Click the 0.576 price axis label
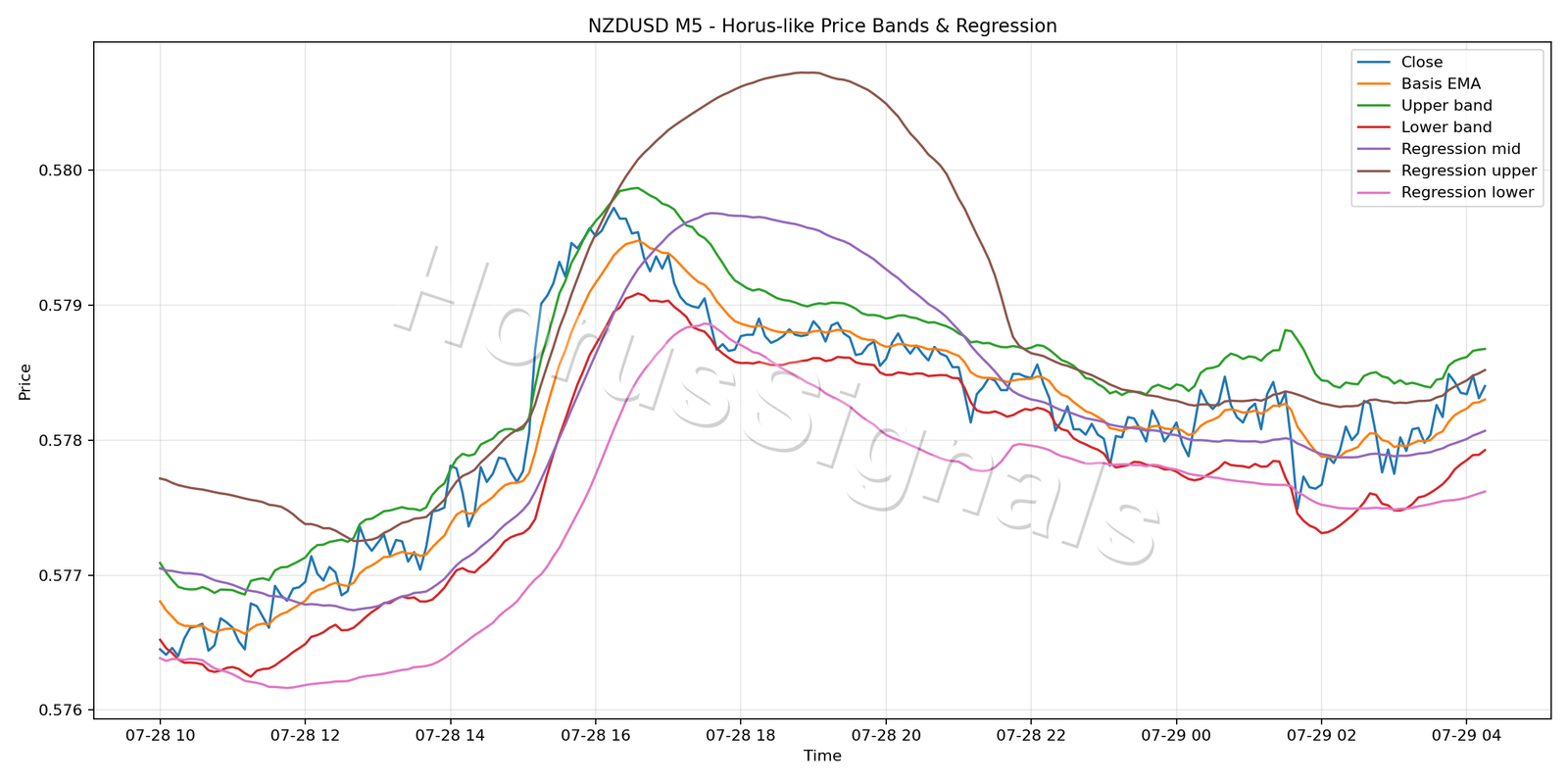This screenshot has height=784, width=1568. click(x=61, y=710)
